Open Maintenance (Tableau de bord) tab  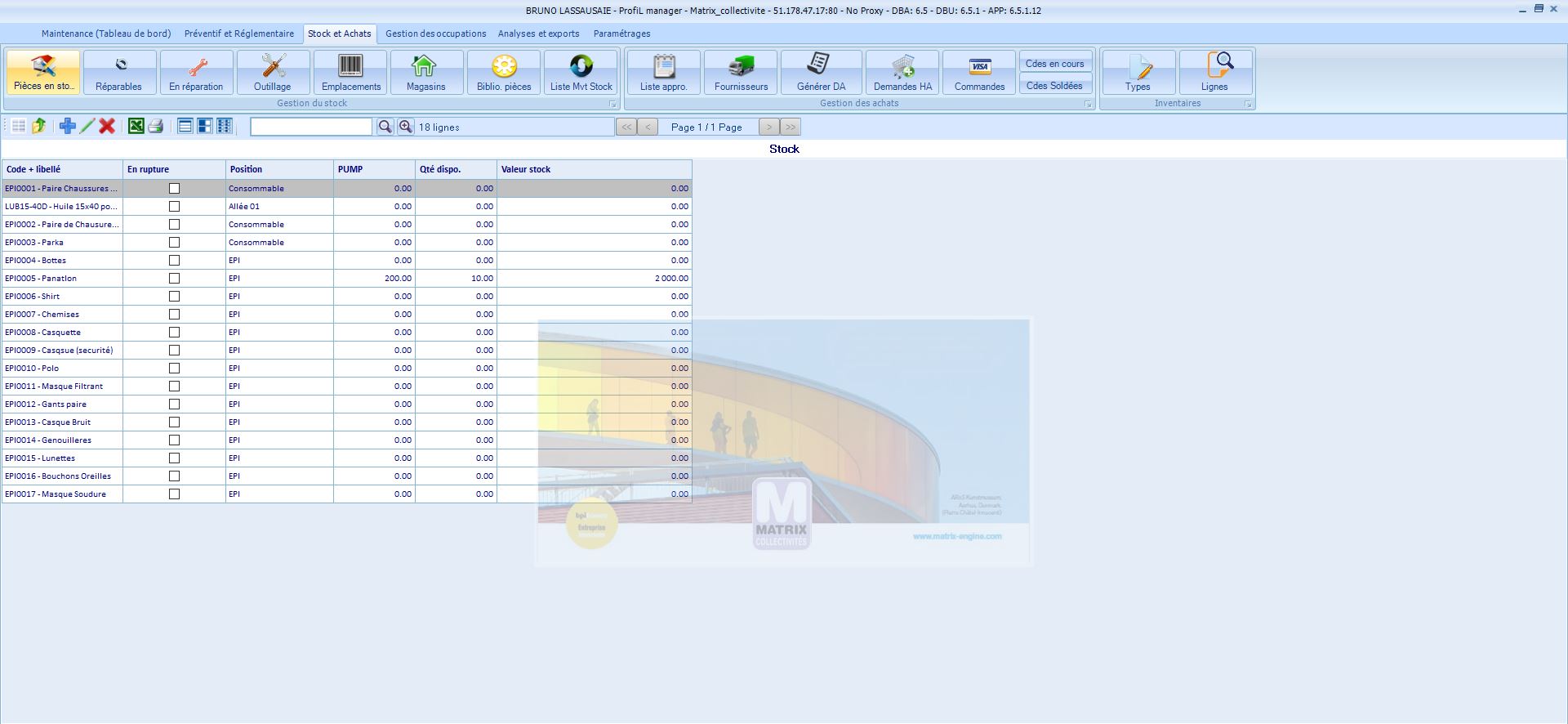[106, 34]
